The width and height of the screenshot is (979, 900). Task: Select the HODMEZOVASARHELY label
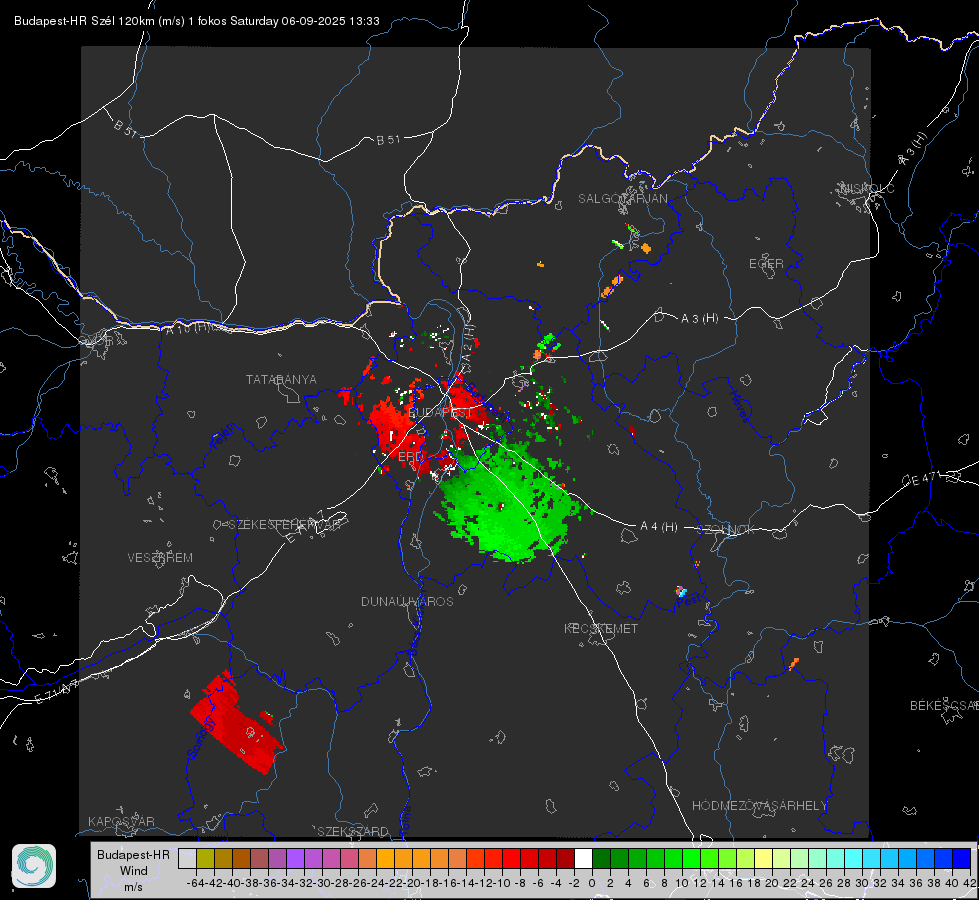759,806
